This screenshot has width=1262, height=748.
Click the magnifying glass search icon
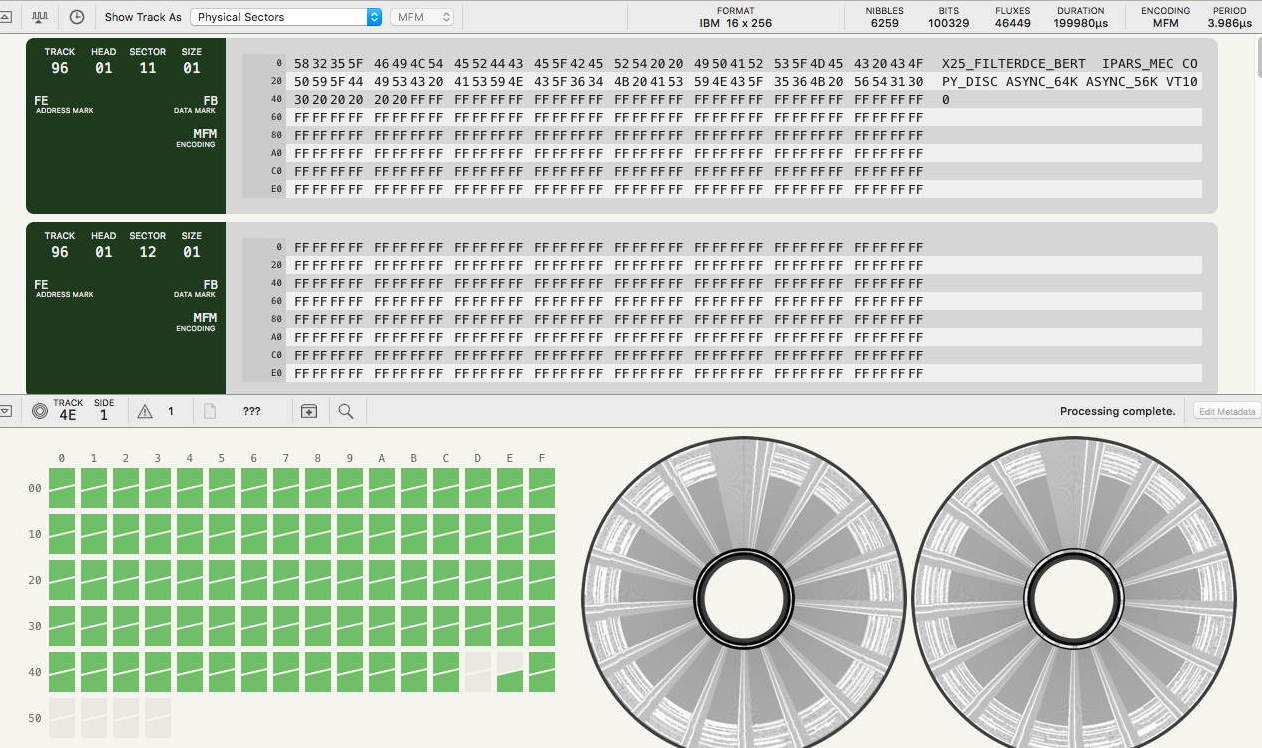(x=346, y=411)
